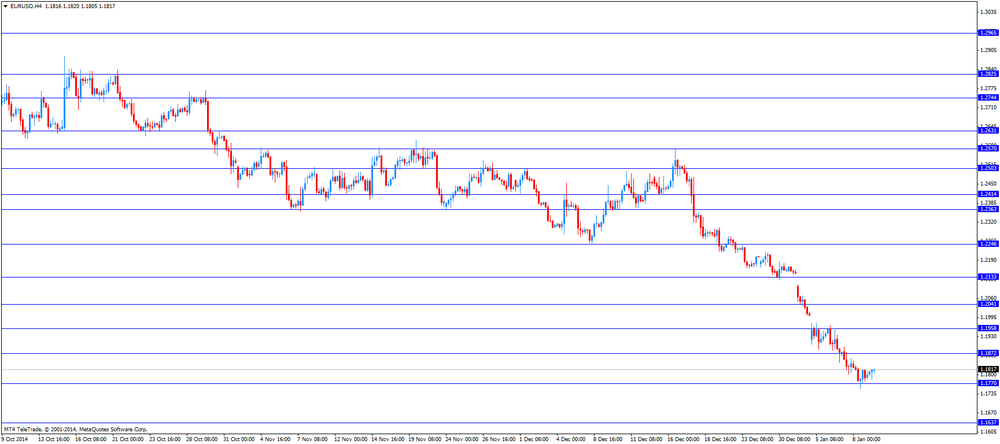Screen dimensions: 1000x444
Task: Click the 1.2905 price scale label
Action: point(988,50)
